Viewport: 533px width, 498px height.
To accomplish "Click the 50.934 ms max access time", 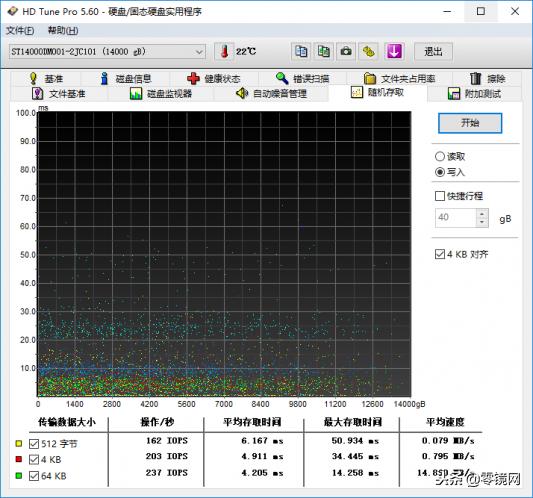I will point(355,441).
